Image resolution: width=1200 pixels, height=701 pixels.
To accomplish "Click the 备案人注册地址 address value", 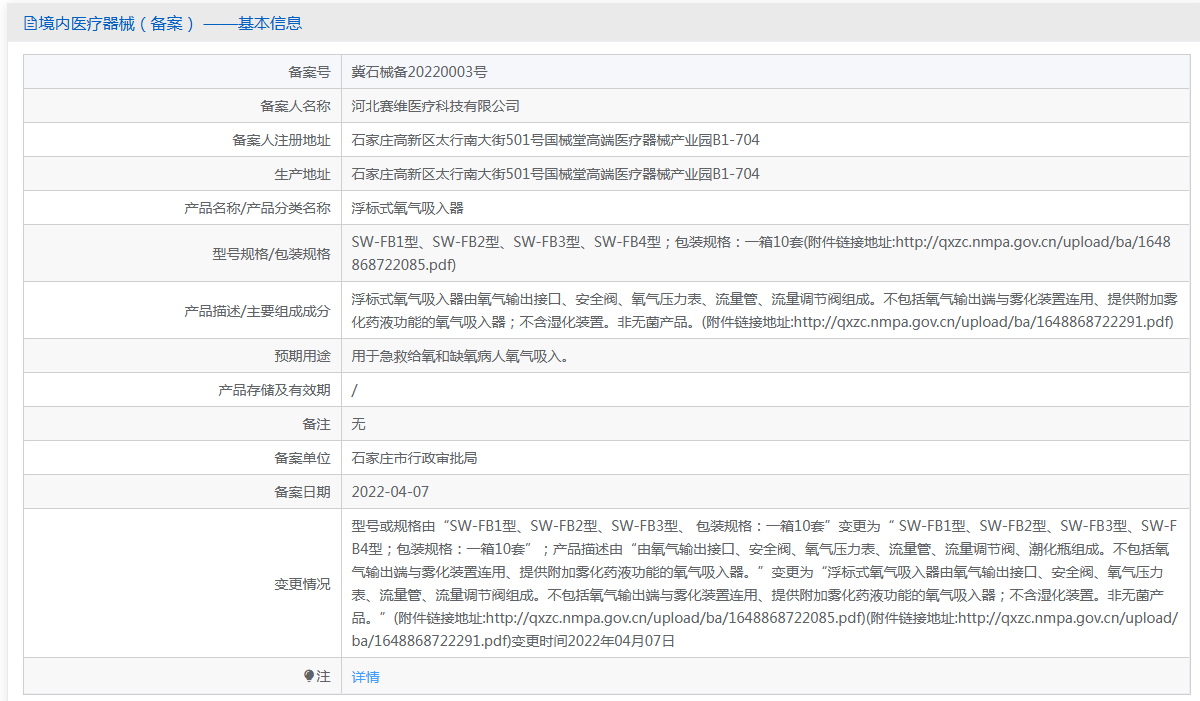I will (x=556, y=140).
